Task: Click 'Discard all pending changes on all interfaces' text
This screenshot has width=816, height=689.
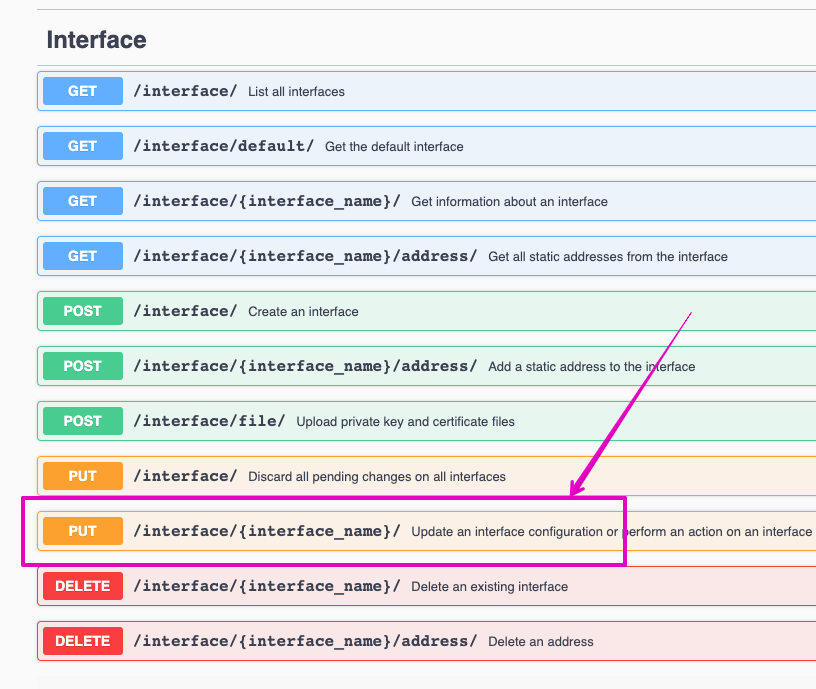Action: pos(376,477)
